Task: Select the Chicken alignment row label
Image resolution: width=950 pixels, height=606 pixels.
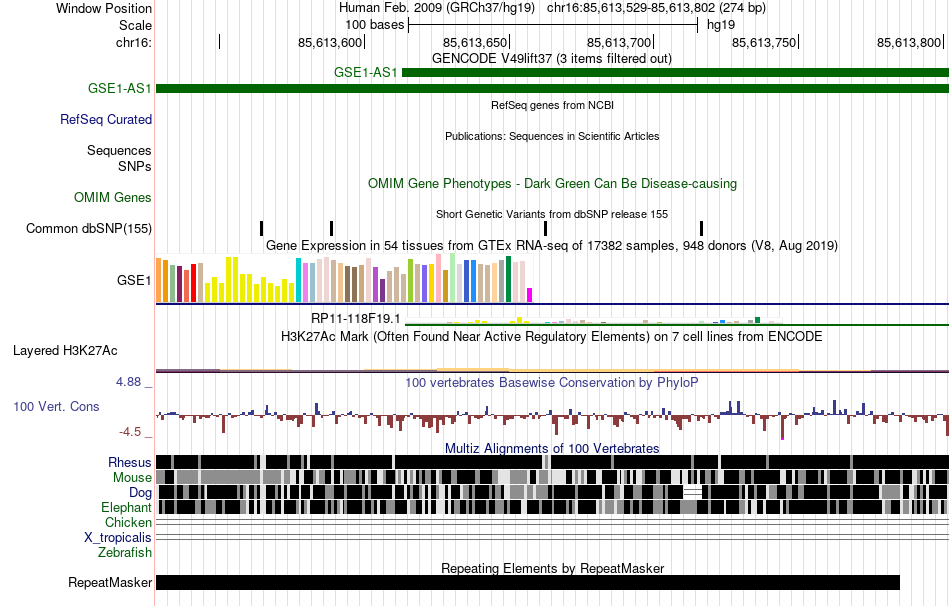Action: point(128,522)
